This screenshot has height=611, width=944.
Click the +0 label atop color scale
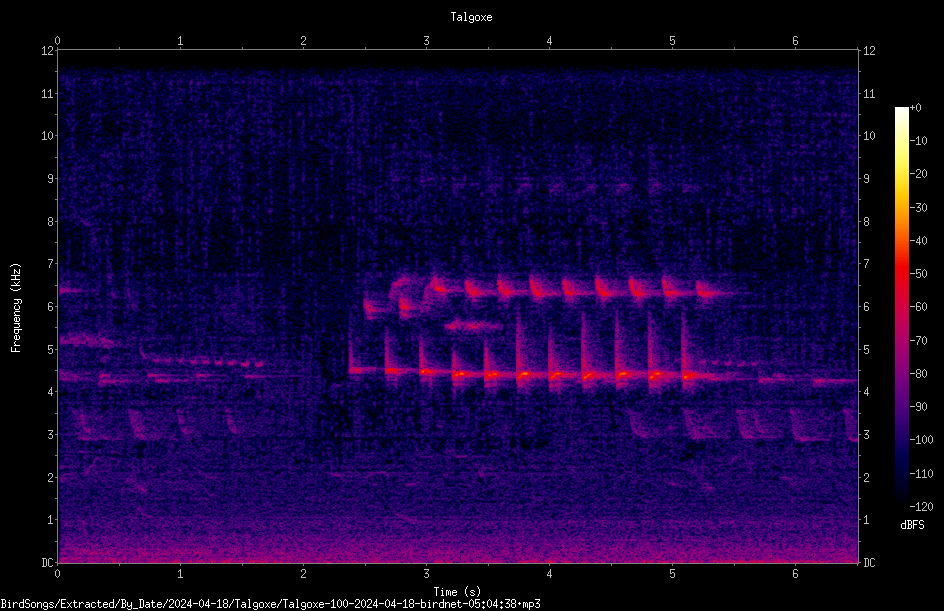915,108
